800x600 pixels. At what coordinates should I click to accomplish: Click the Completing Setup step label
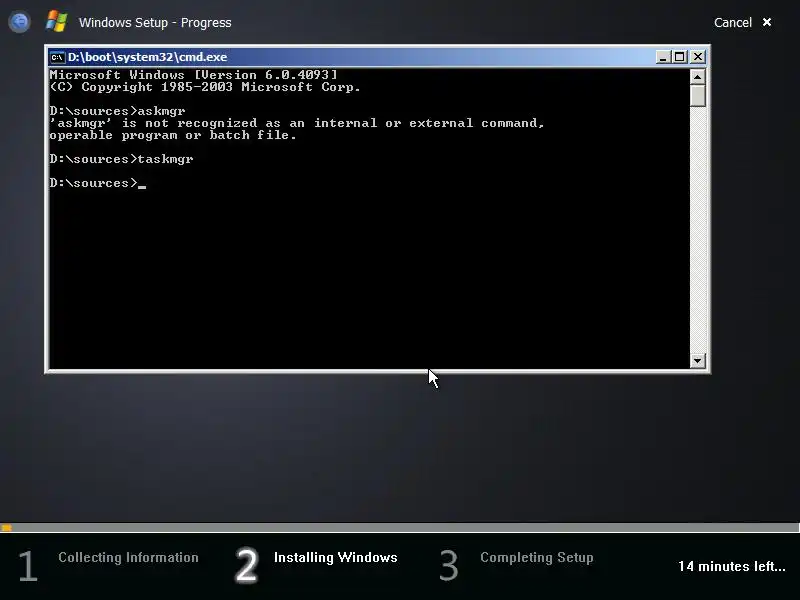point(537,558)
